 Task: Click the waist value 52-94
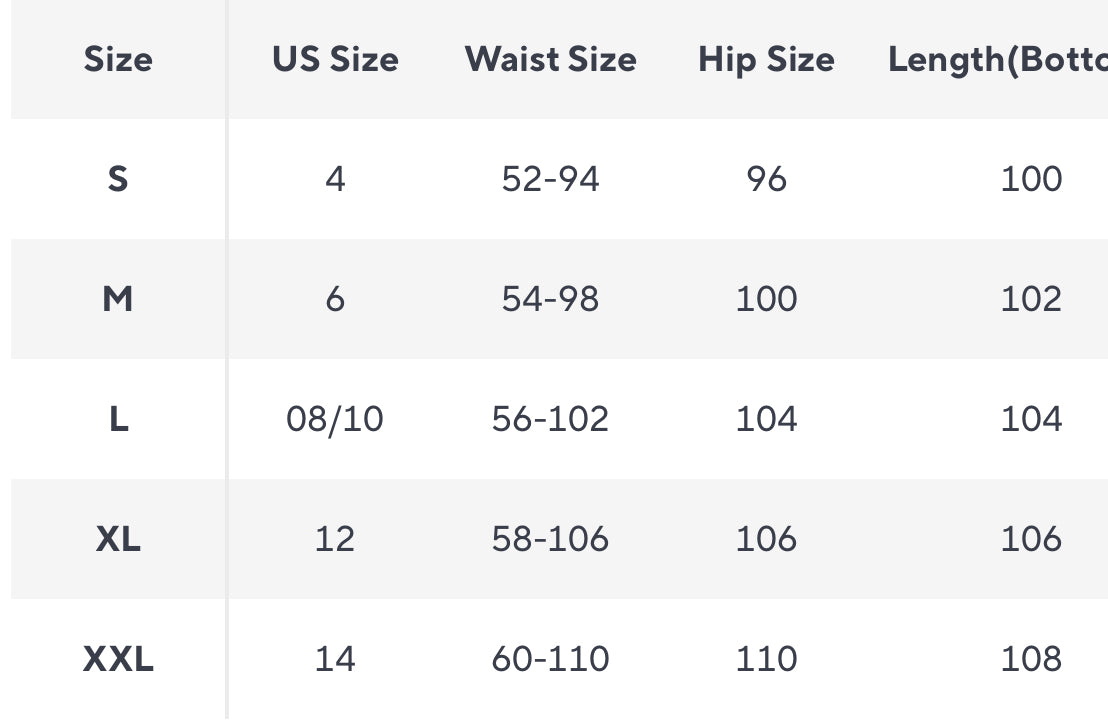tap(550, 179)
